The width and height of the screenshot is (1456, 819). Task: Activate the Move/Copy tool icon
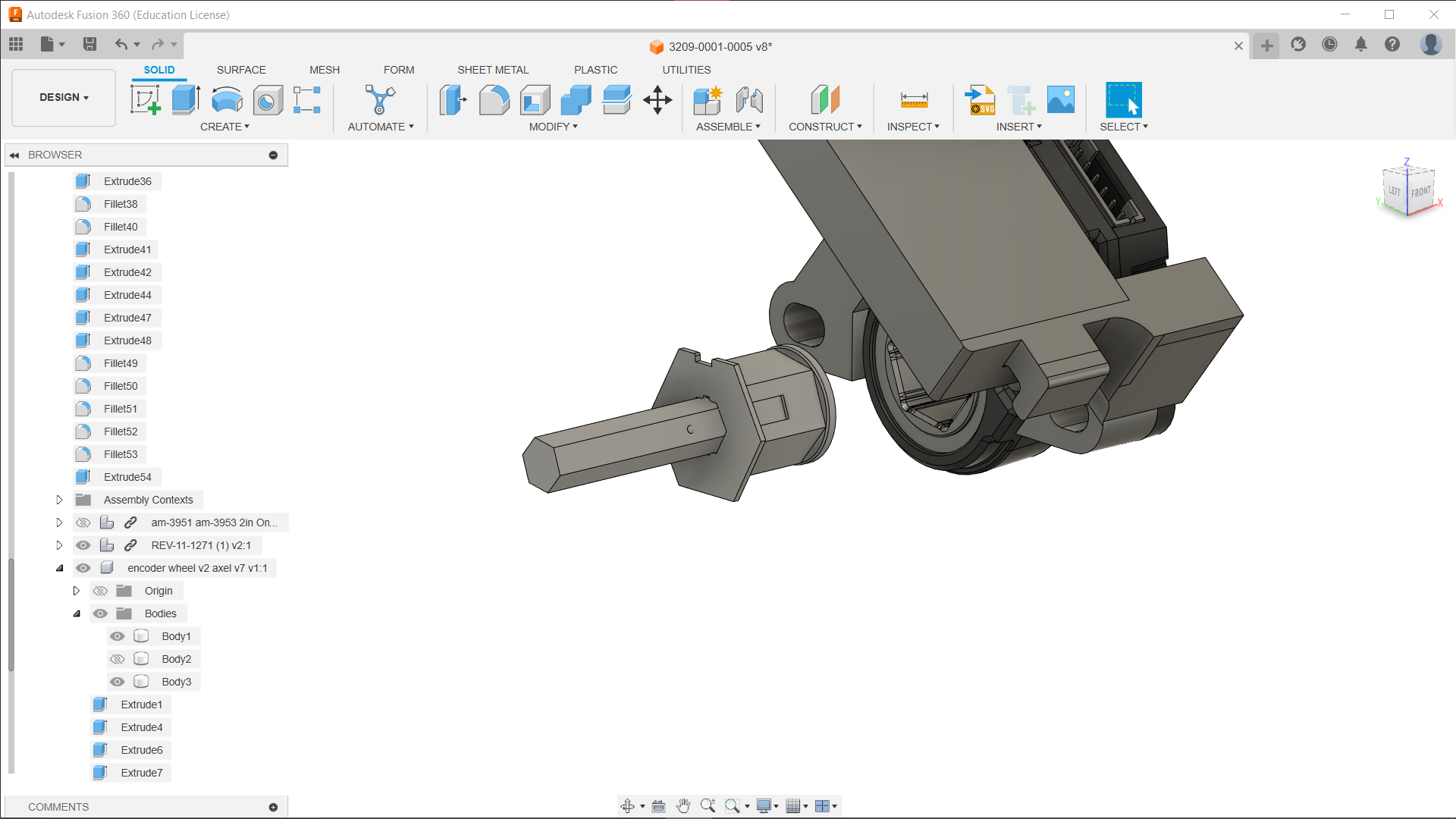point(657,99)
